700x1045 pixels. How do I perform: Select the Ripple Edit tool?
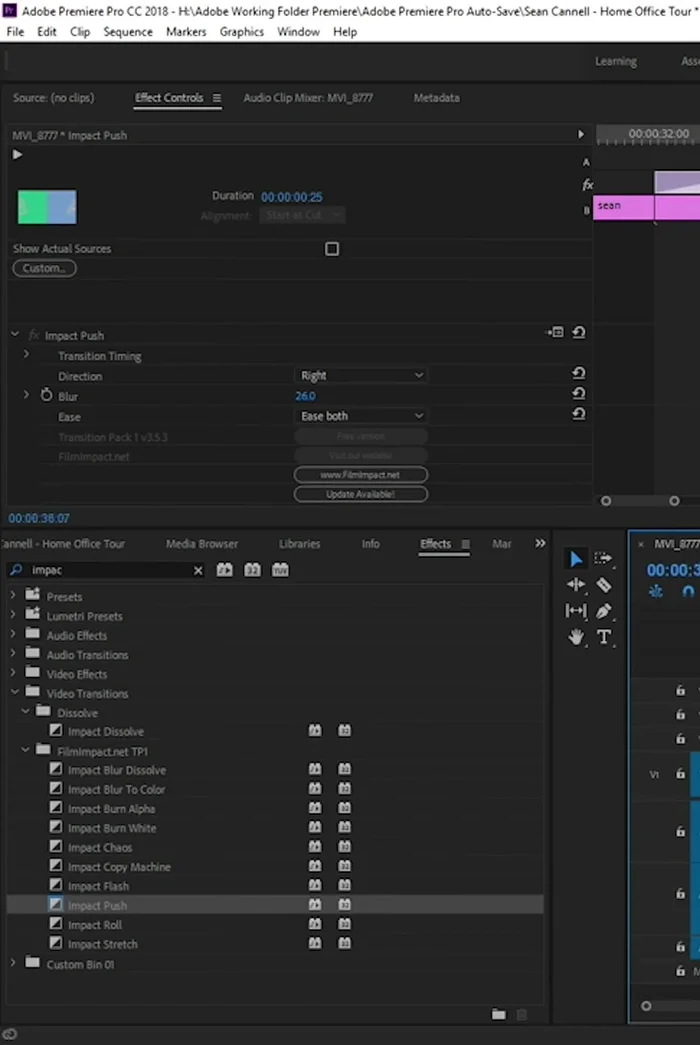coord(576,585)
